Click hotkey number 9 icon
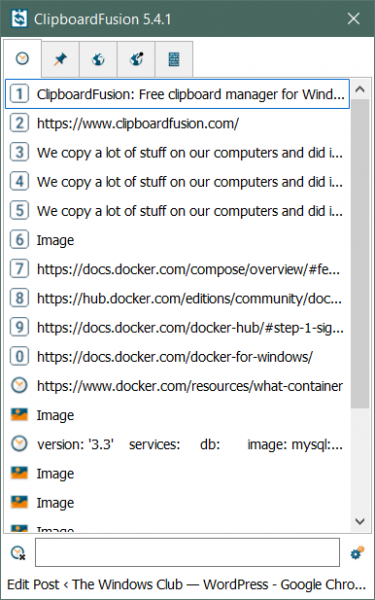Image resolution: width=375 pixels, height=600 pixels. (19, 327)
